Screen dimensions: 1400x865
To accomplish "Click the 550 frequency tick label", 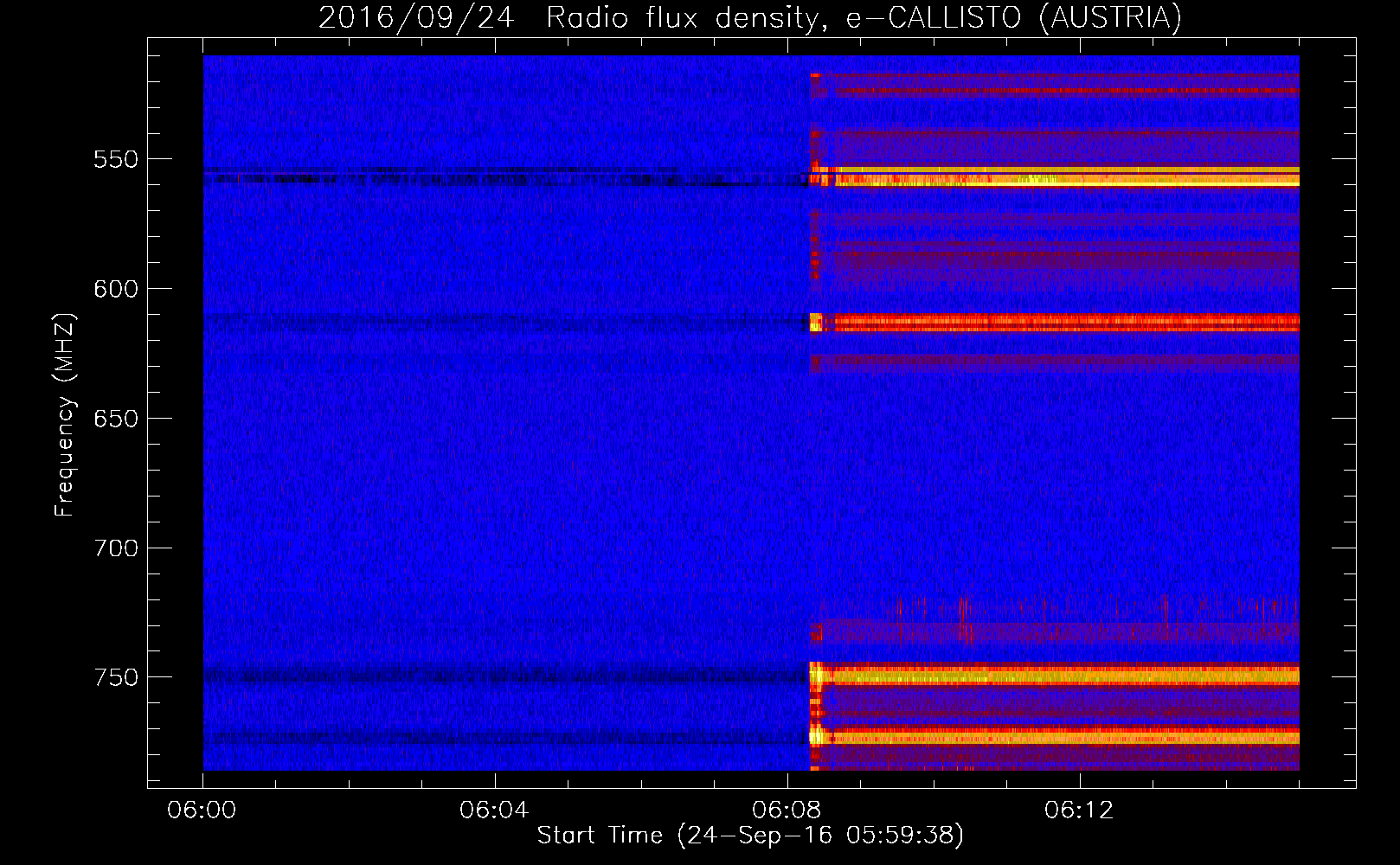I will pyautogui.click(x=116, y=160).
